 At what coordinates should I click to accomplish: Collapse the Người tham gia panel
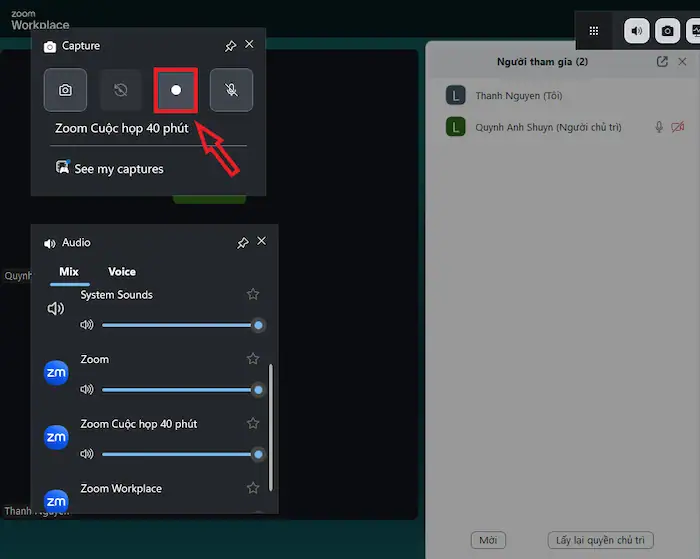(x=683, y=62)
